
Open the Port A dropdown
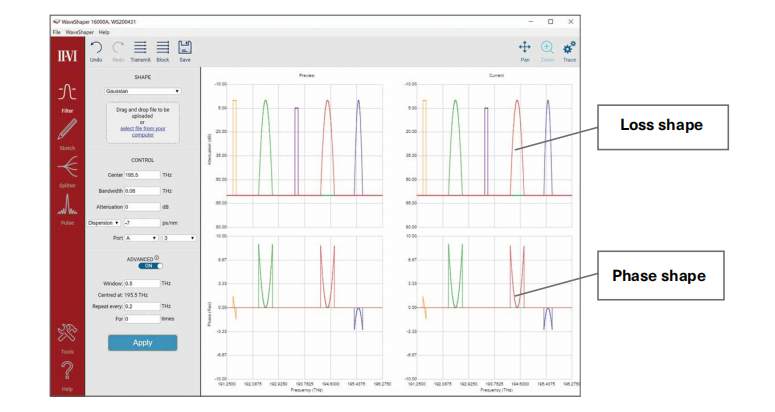[x=141, y=238]
